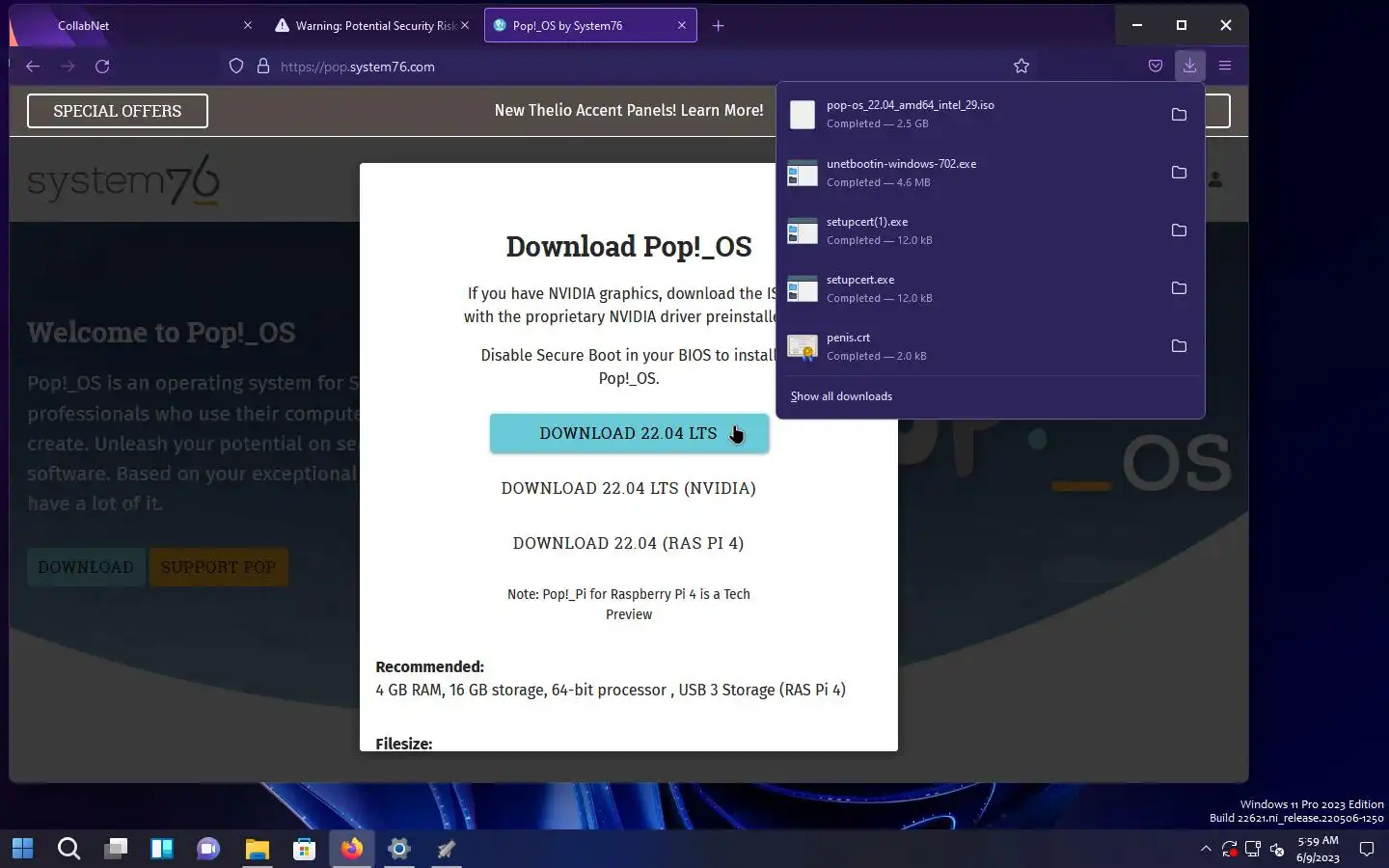
Task: Close the Pop!_OS by System76 tab
Action: [x=682, y=26]
